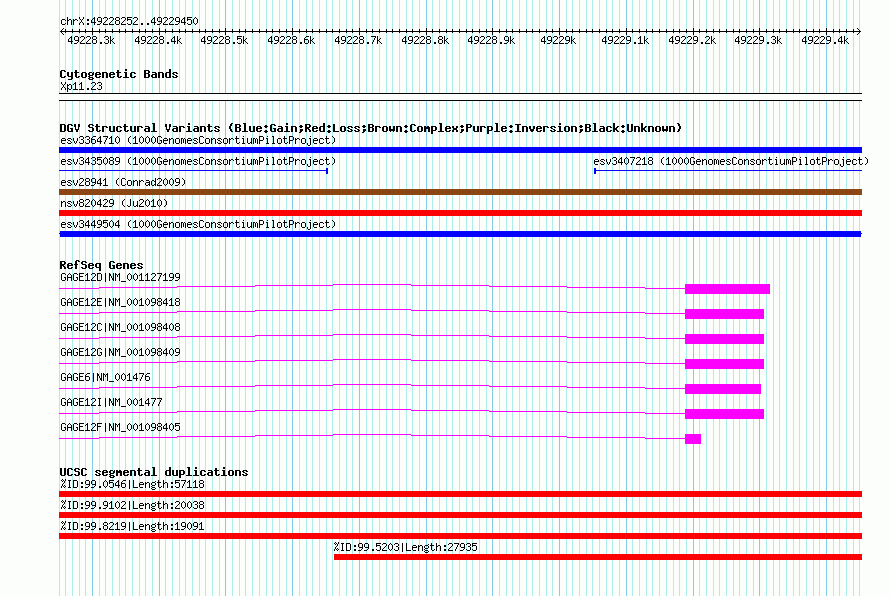Open variant esv3449504 label
Image resolution: width=890 pixels, height=596 pixels.
pyautogui.click(x=198, y=224)
